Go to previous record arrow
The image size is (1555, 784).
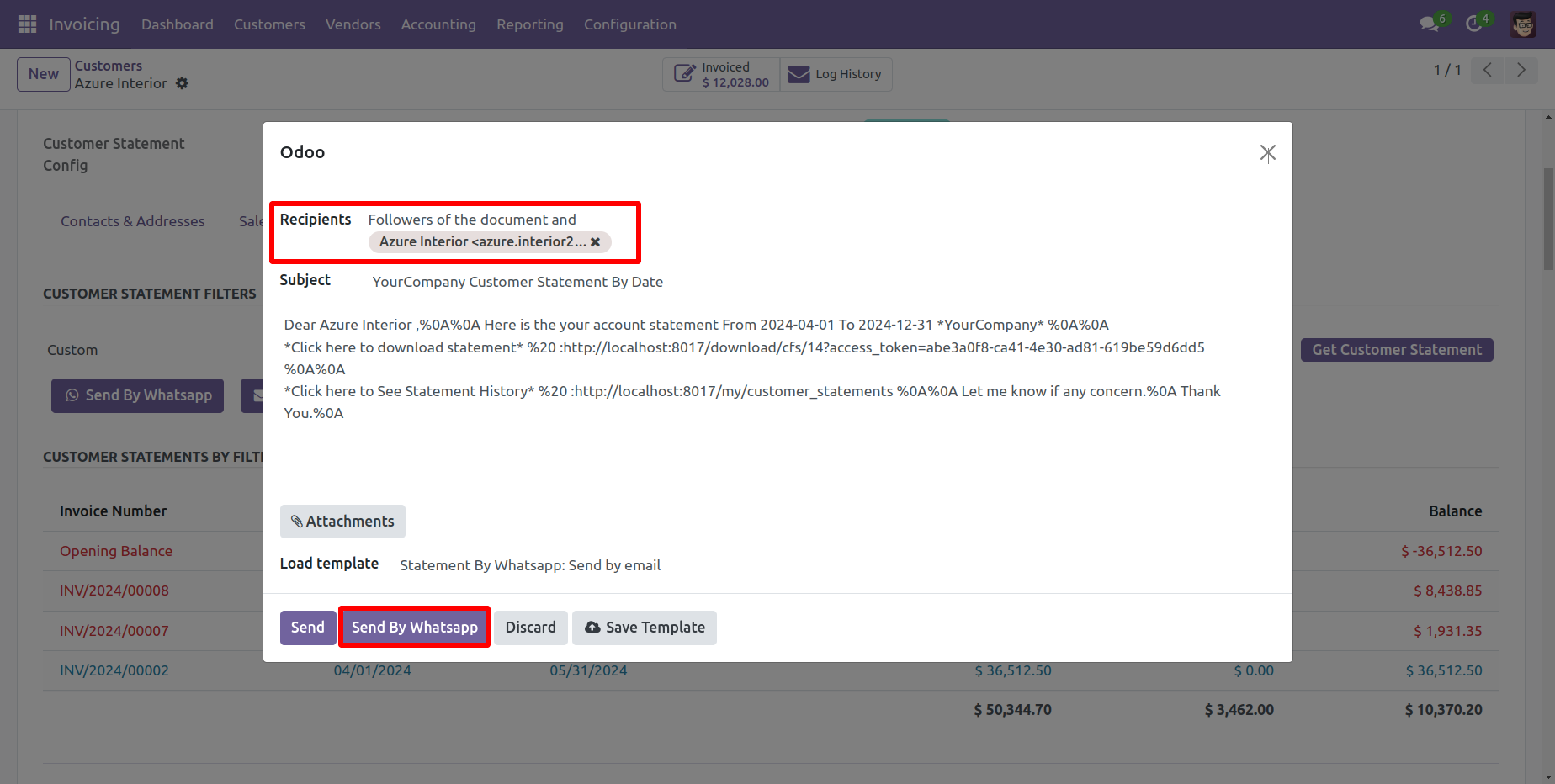coord(1488,70)
